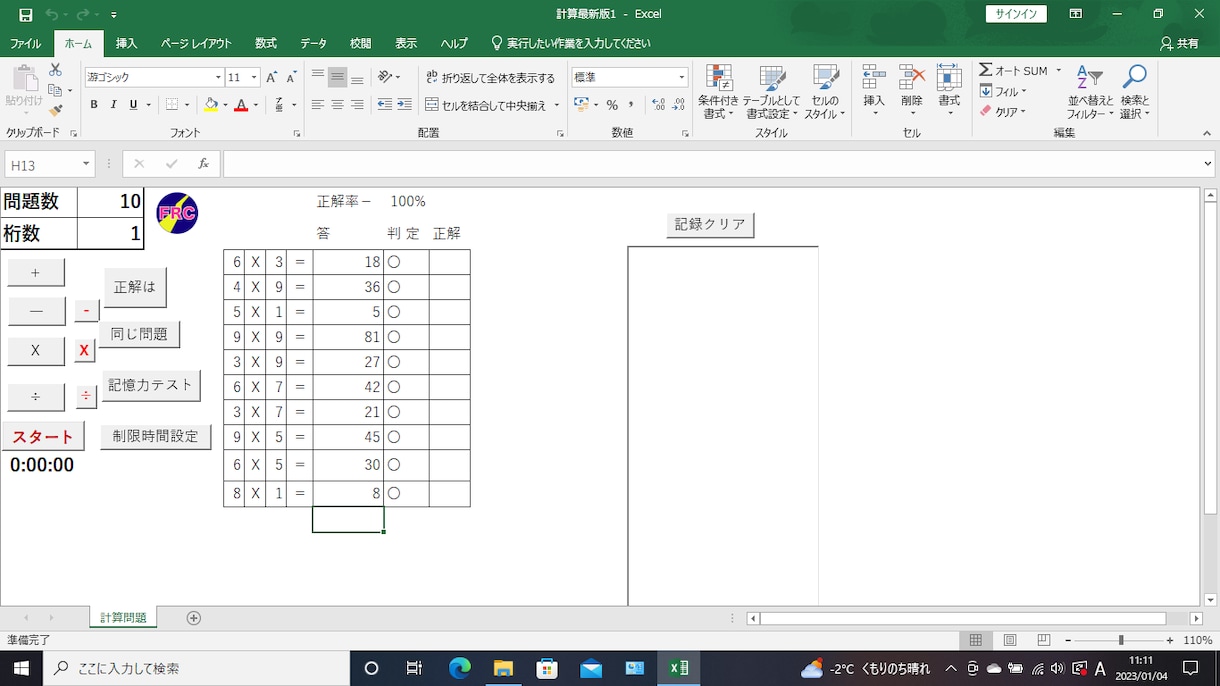Expand the formula bar chevron

1208,164
